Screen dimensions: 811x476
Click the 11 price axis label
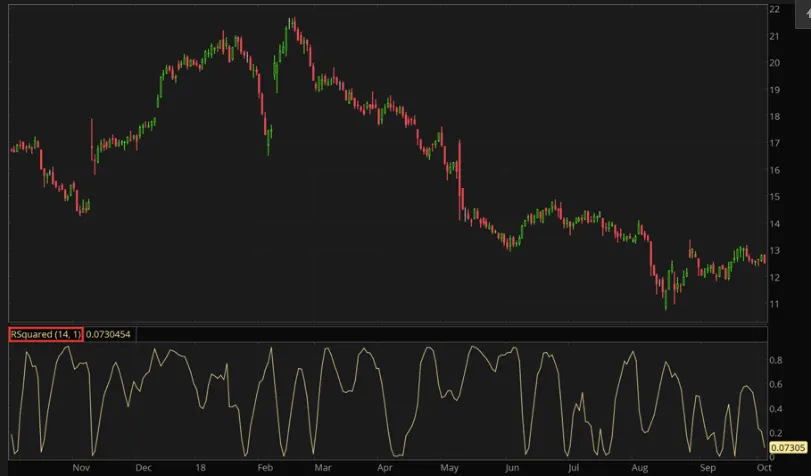[x=774, y=304]
